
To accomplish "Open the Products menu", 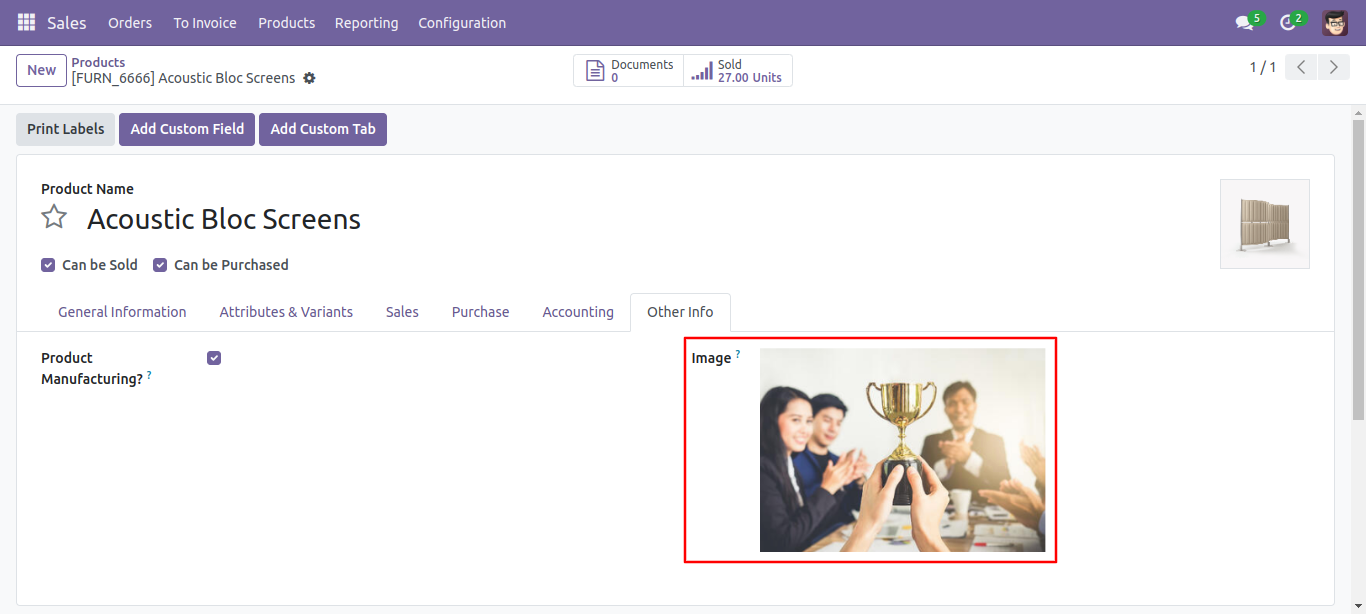I will coord(286,22).
